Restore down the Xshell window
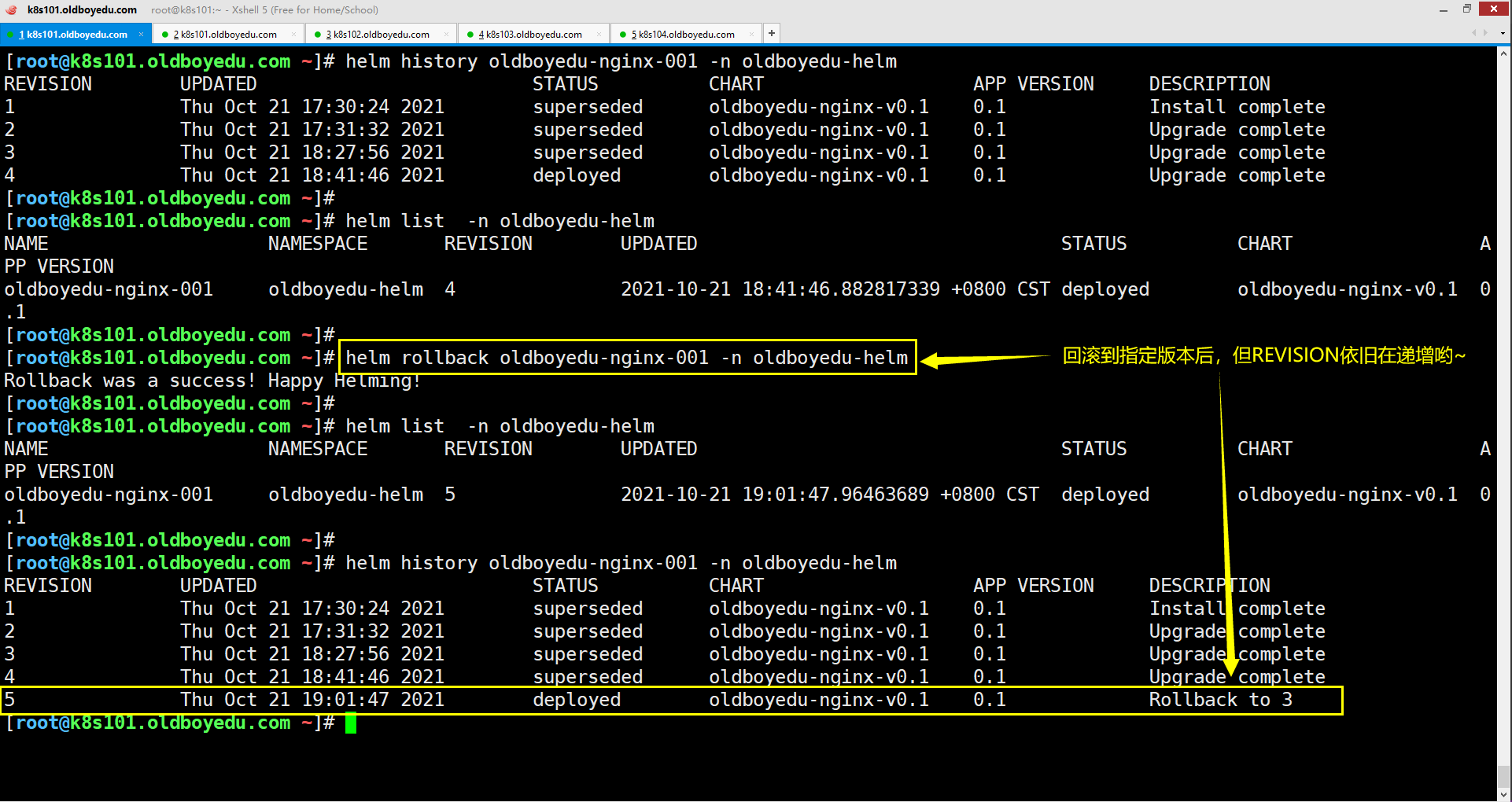 (1466, 9)
